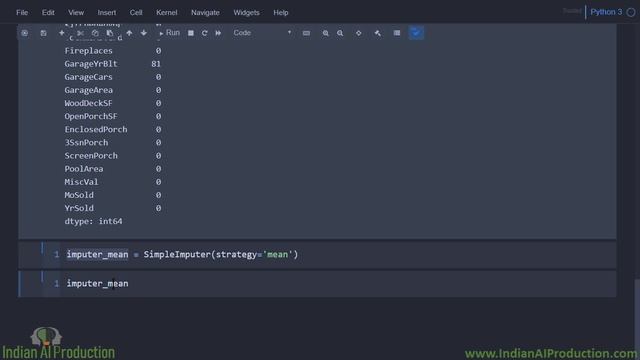Interrupt the kernel with stop icon
This screenshot has width=640, height=360.
point(191,33)
